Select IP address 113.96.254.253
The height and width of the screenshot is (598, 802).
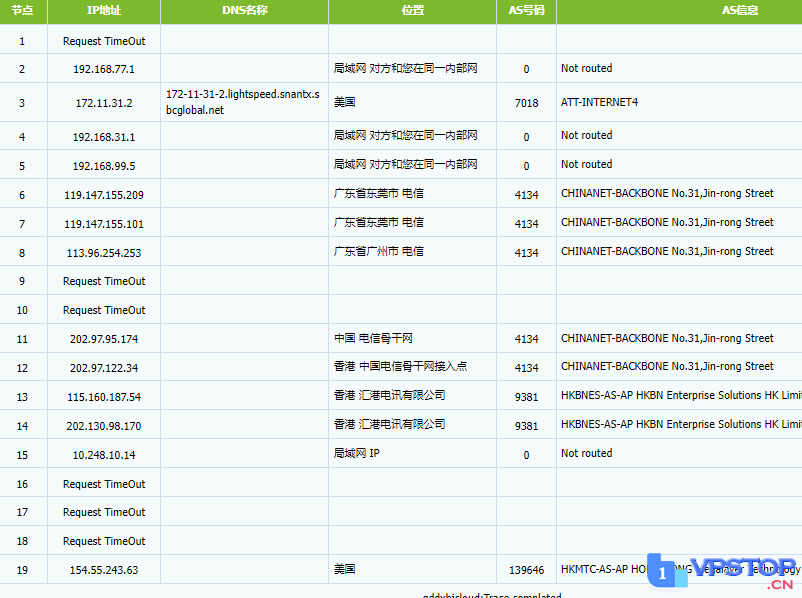(104, 253)
